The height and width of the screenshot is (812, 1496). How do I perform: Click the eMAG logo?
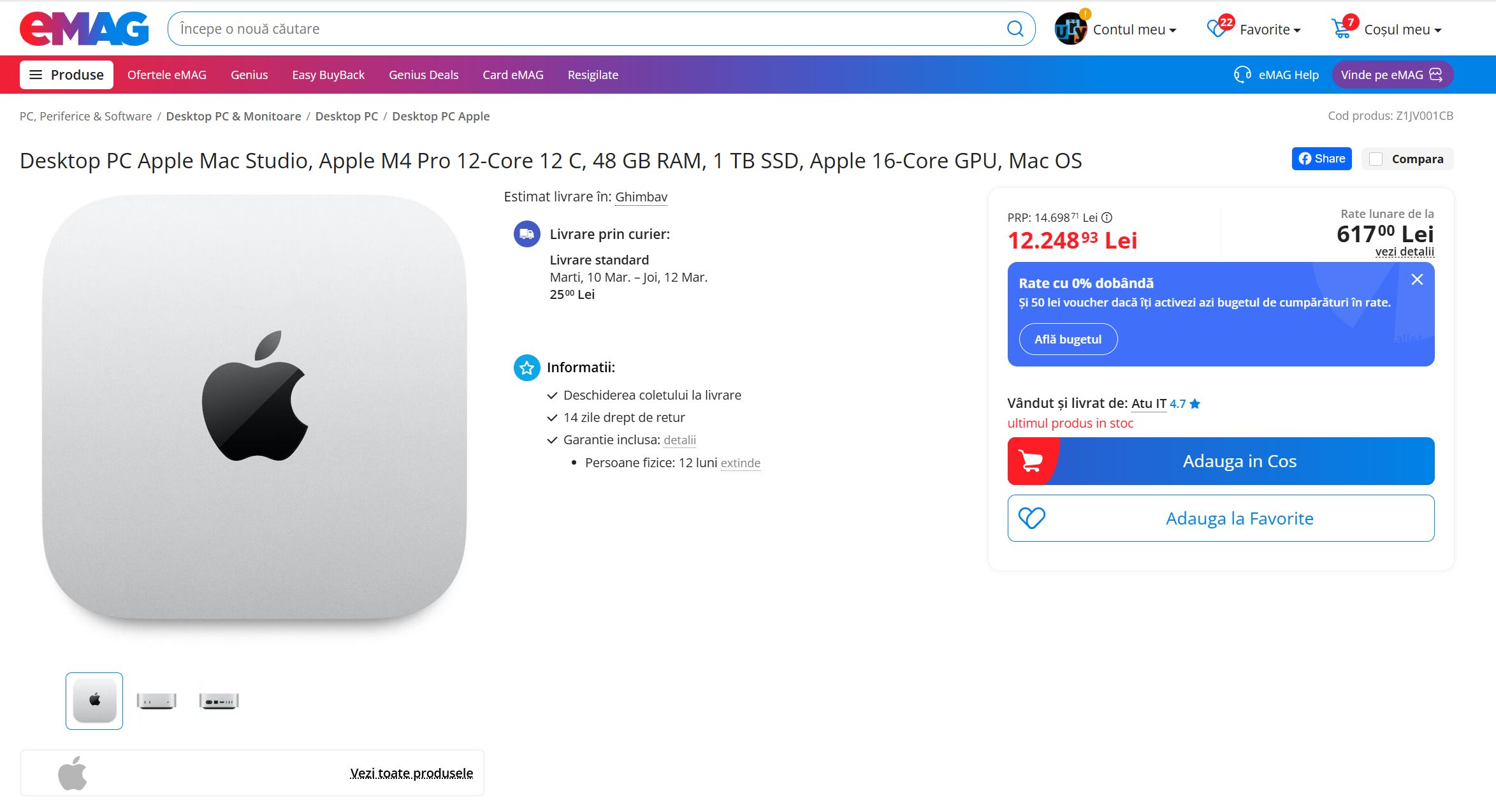pos(84,29)
